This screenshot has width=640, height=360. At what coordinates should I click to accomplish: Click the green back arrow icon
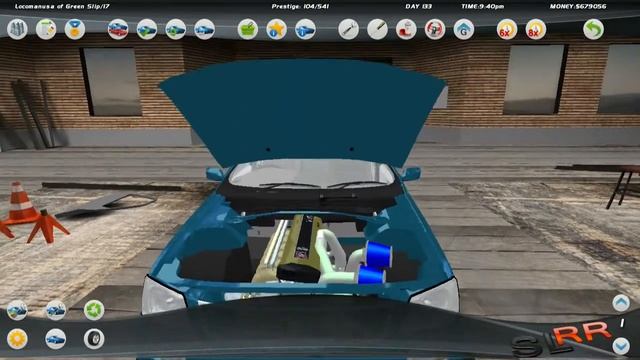[593, 29]
